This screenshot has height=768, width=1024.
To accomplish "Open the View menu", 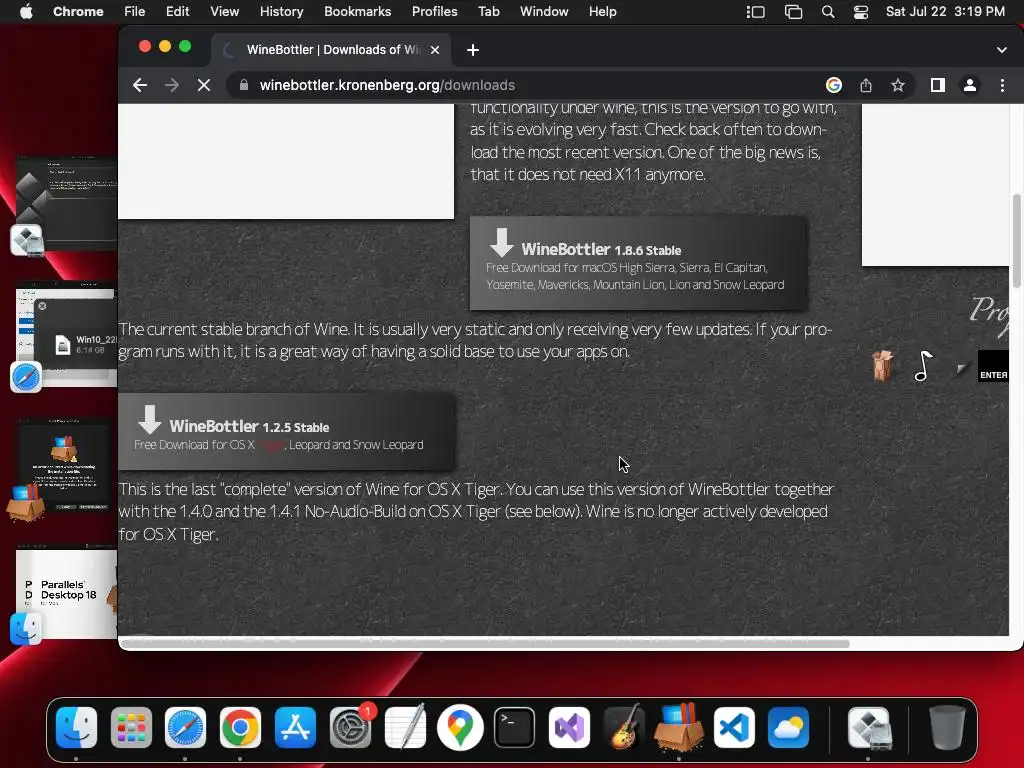I will tap(224, 12).
